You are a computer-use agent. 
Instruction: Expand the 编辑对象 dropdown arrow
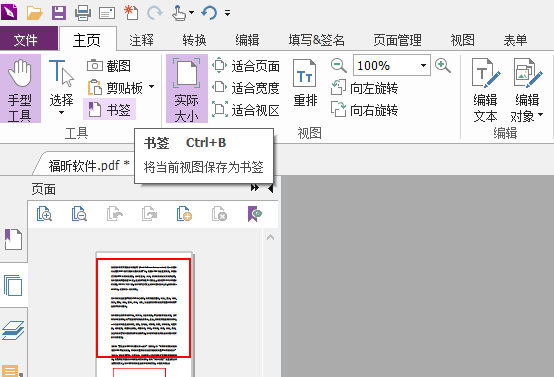(x=540, y=115)
